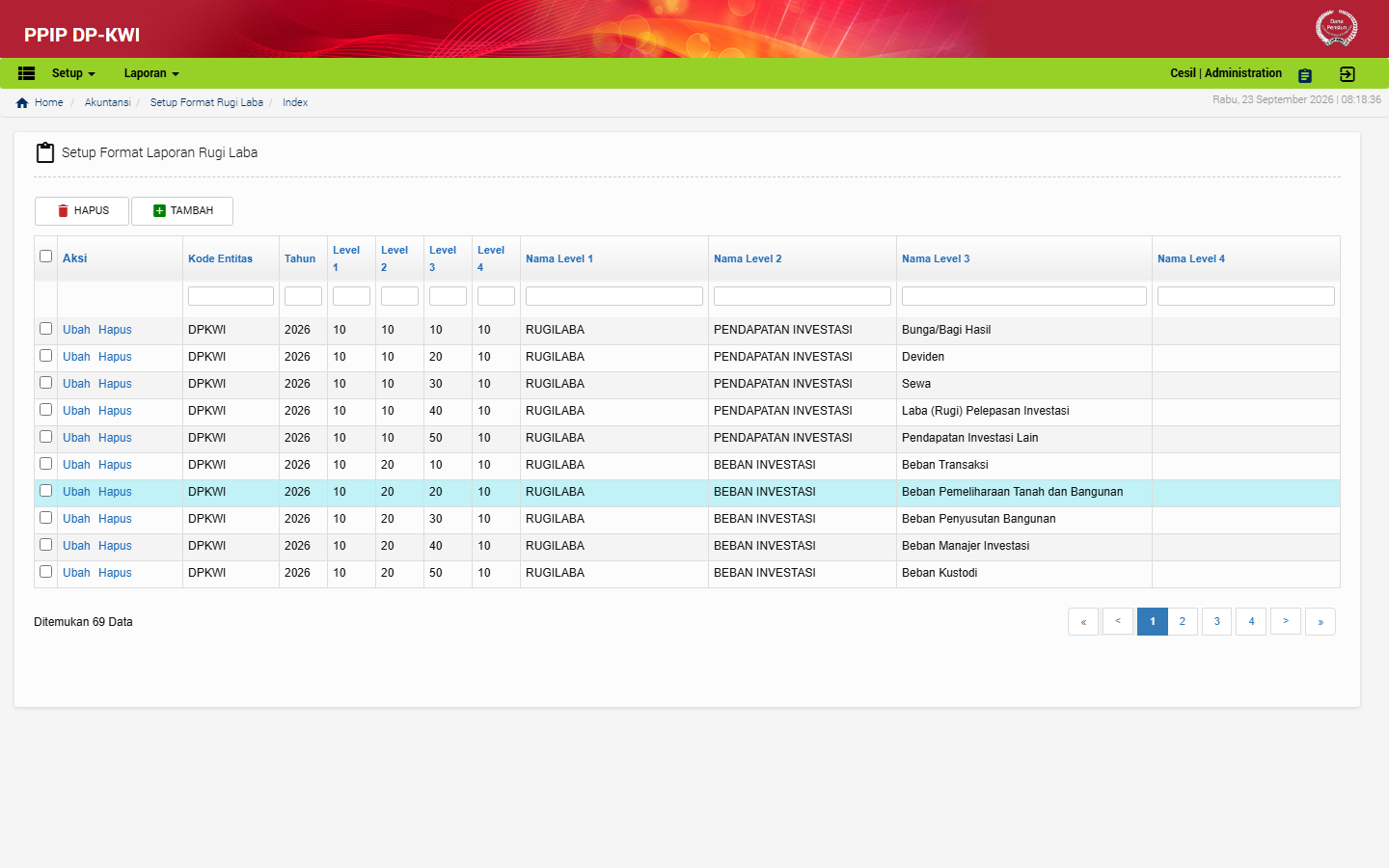Open the Setup dropdown menu
The image size is (1389, 868).
pos(73,73)
